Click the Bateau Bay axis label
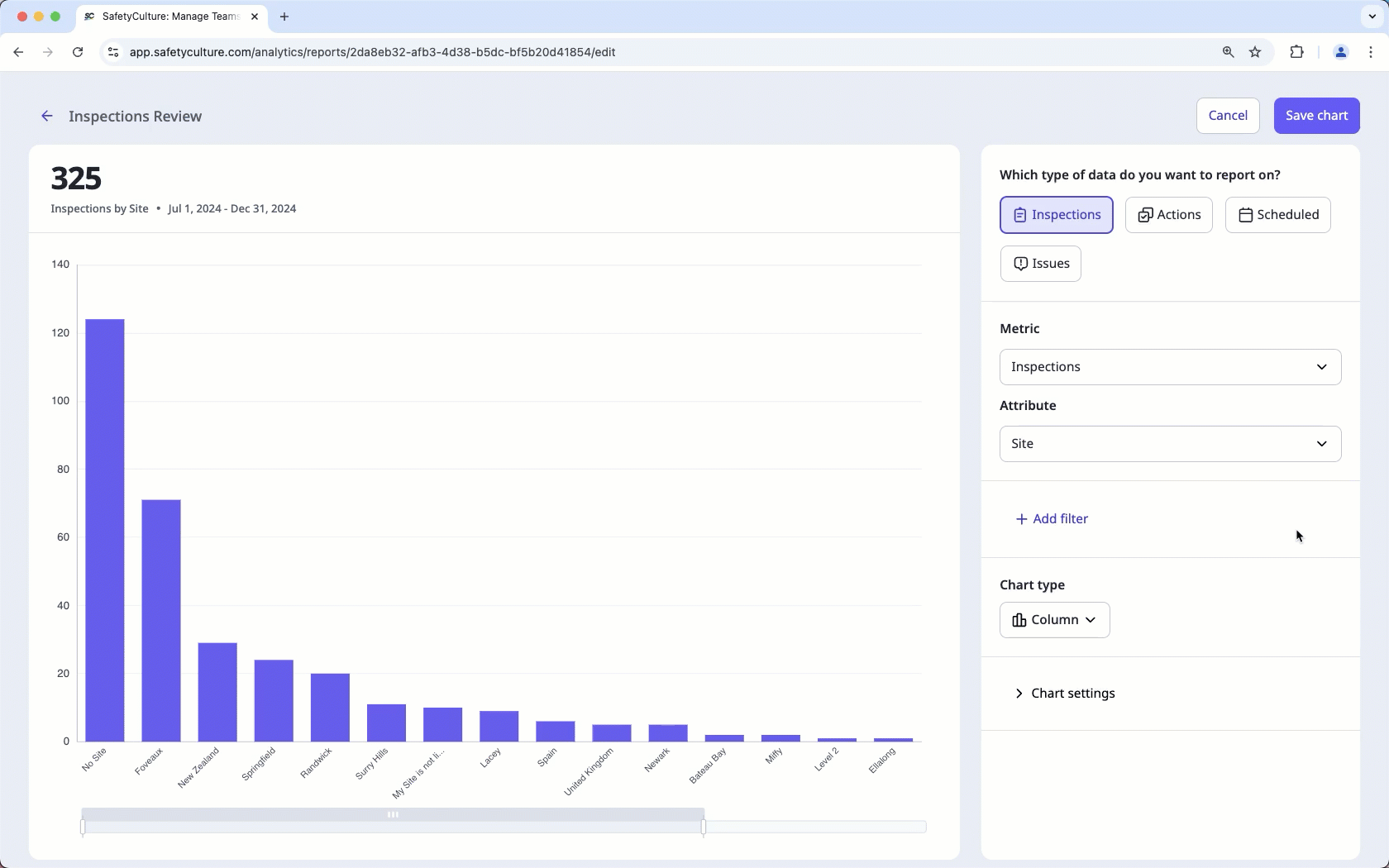This screenshot has width=1389, height=868. click(708, 766)
